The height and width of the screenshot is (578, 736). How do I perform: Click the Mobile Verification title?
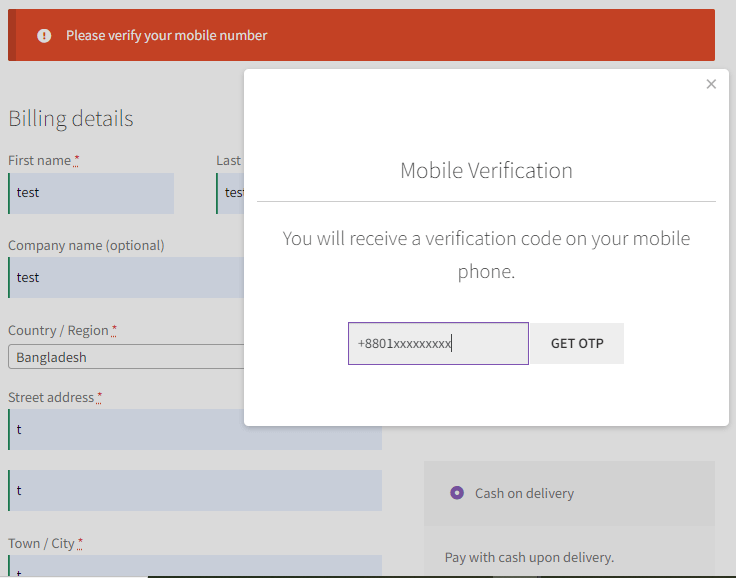(x=486, y=170)
